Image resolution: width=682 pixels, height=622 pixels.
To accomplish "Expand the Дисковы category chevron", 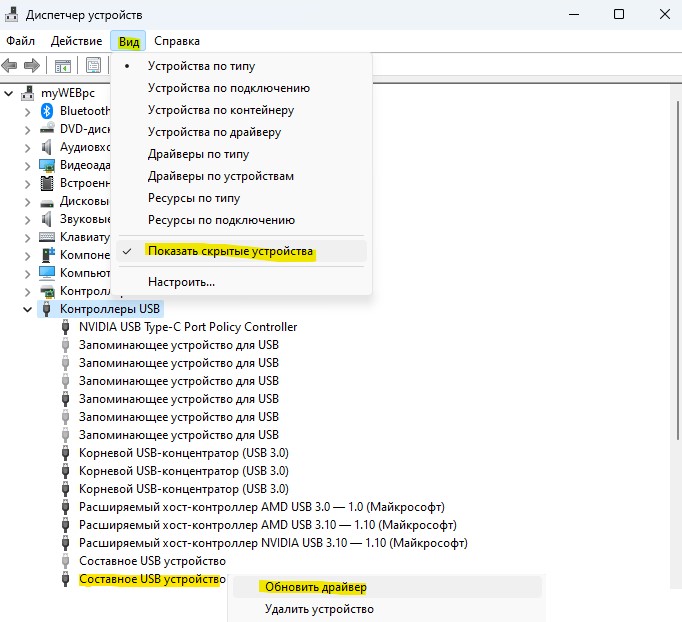I will click(27, 202).
